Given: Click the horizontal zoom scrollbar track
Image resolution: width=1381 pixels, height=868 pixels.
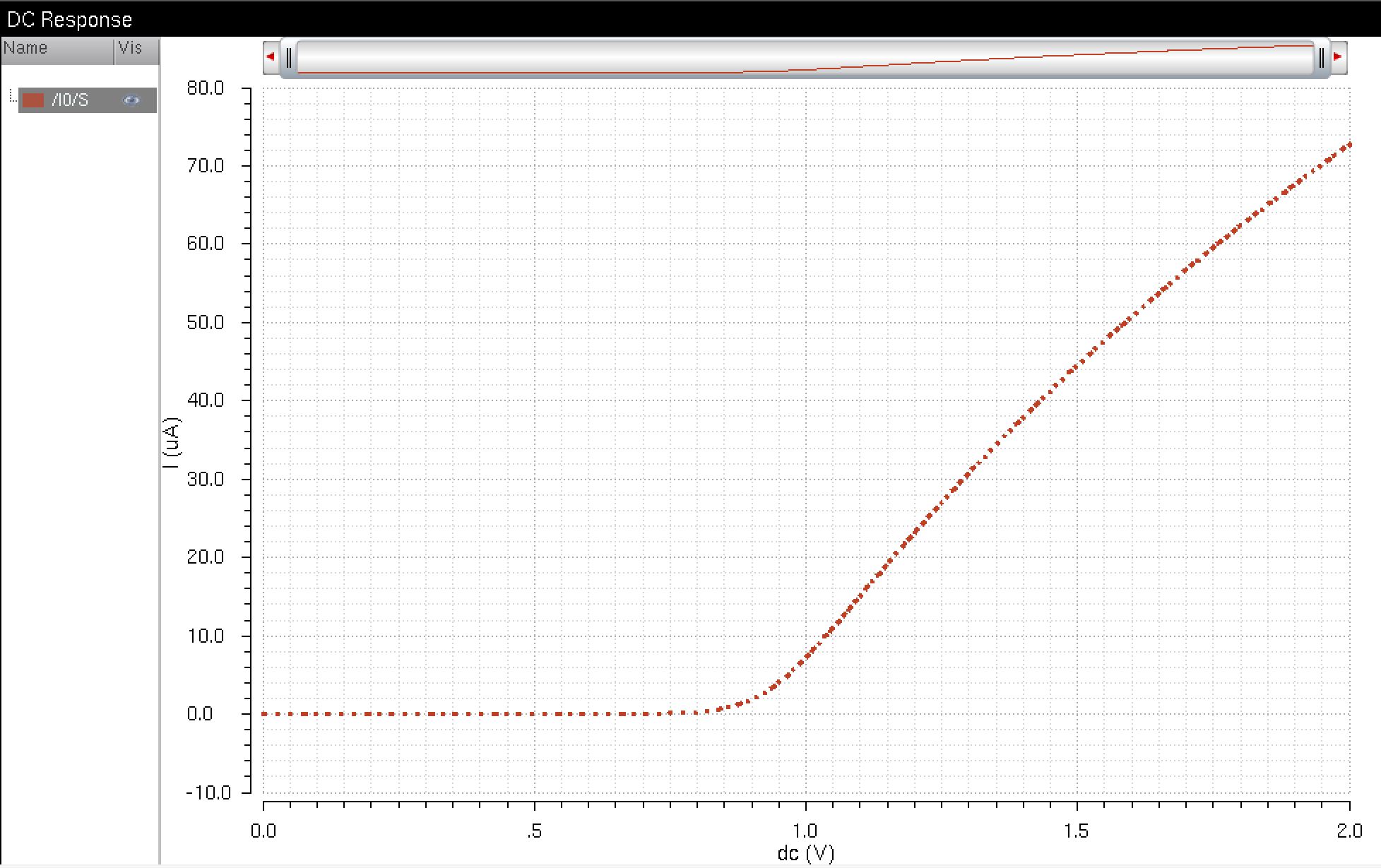Looking at the screenshot, I should click(805, 57).
